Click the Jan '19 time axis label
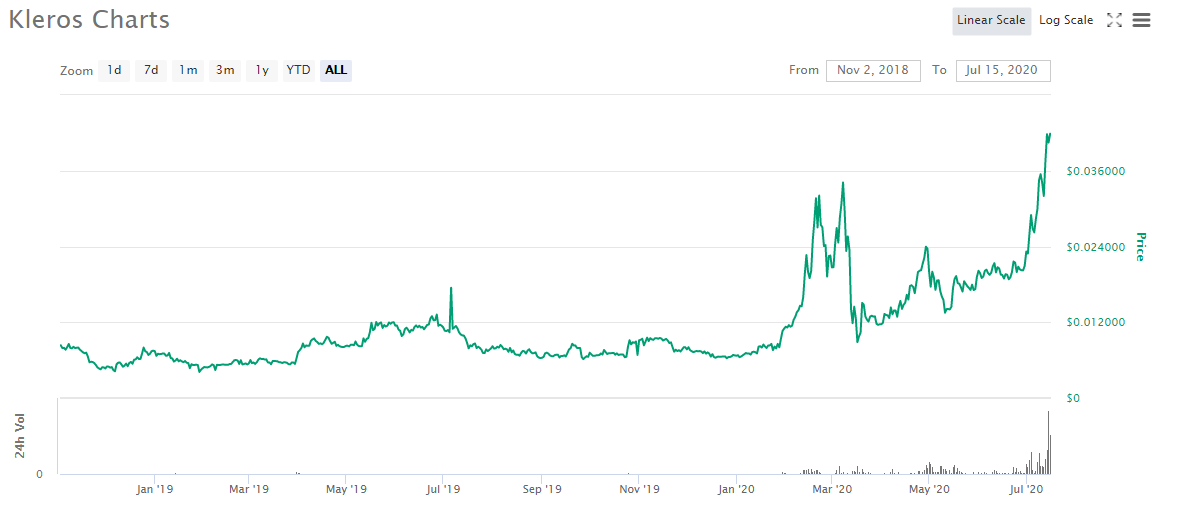The height and width of the screenshot is (510, 1180). [x=155, y=490]
